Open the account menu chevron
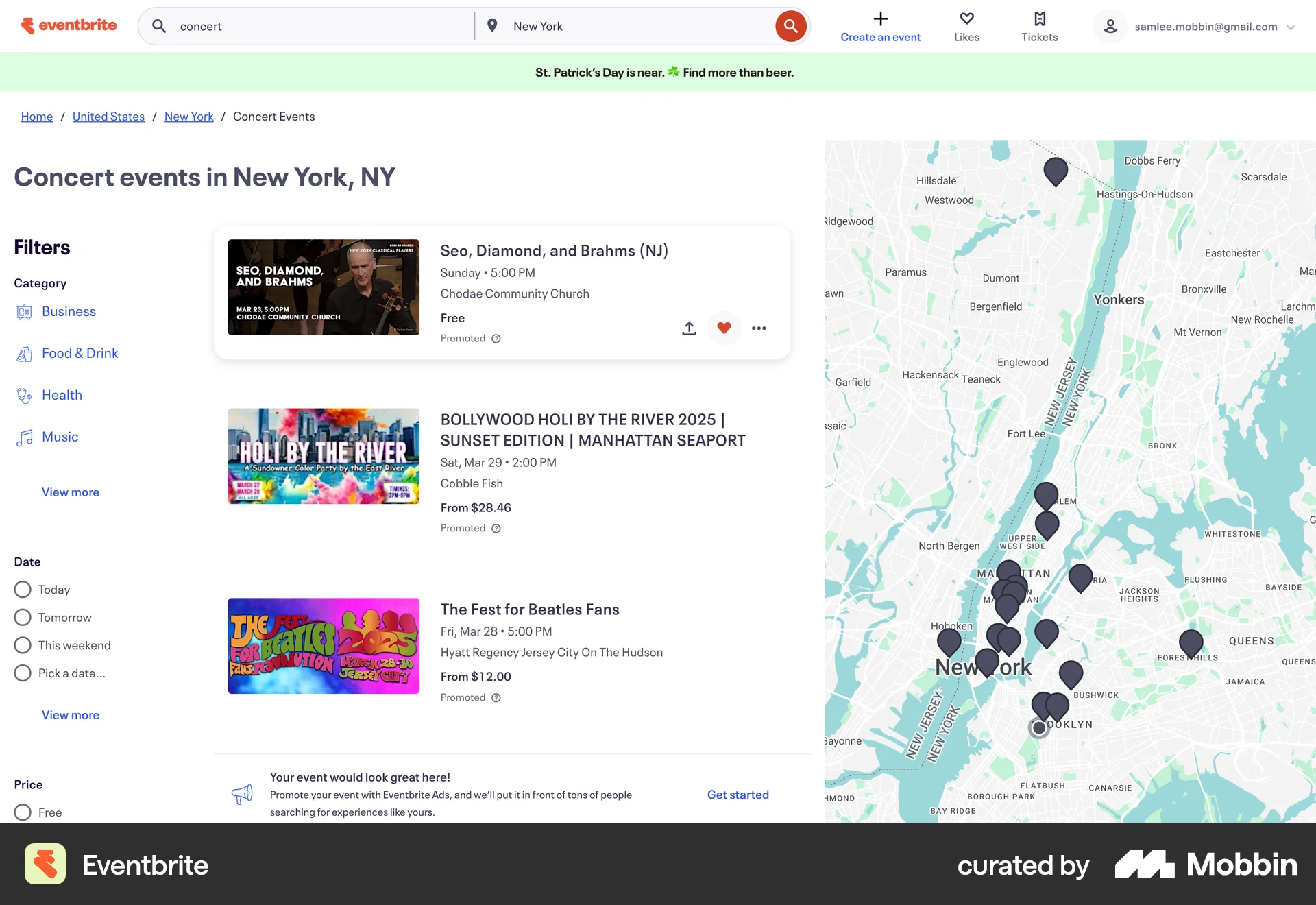Viewport: 1316px width, 905px height. (x=1293, y=27)
